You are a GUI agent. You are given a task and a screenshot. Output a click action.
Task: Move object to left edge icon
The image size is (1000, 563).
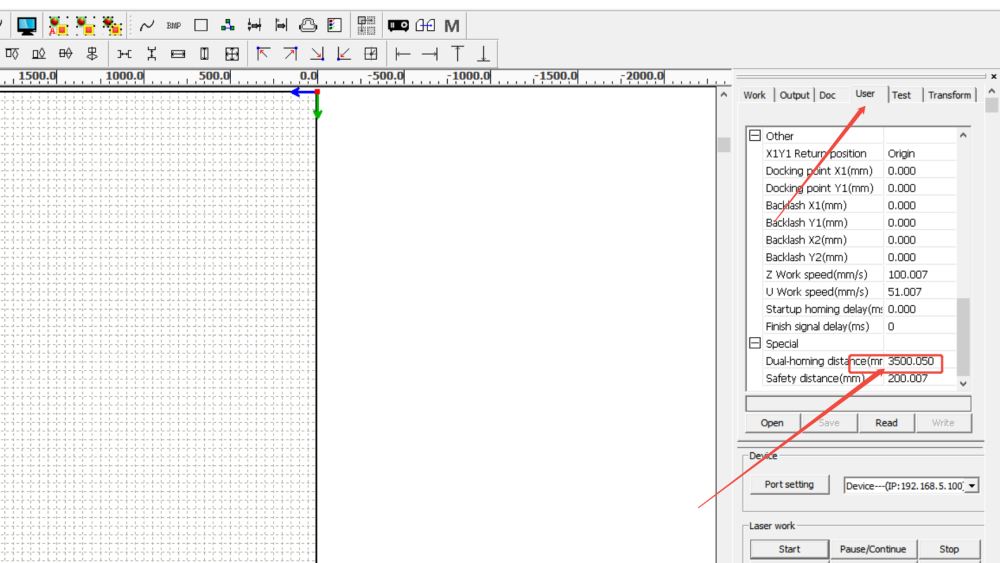tap(402, 54)
